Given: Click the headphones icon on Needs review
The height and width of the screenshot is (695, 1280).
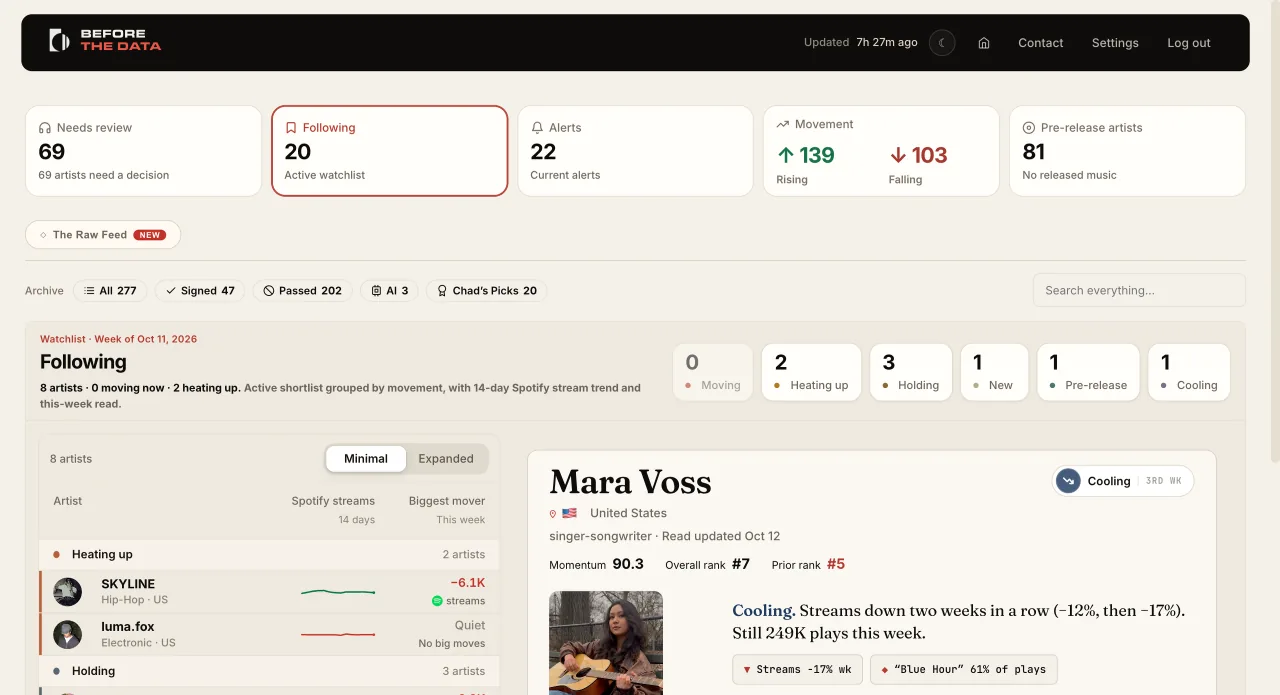Looking at the screenshot, I should click(45, 128).
